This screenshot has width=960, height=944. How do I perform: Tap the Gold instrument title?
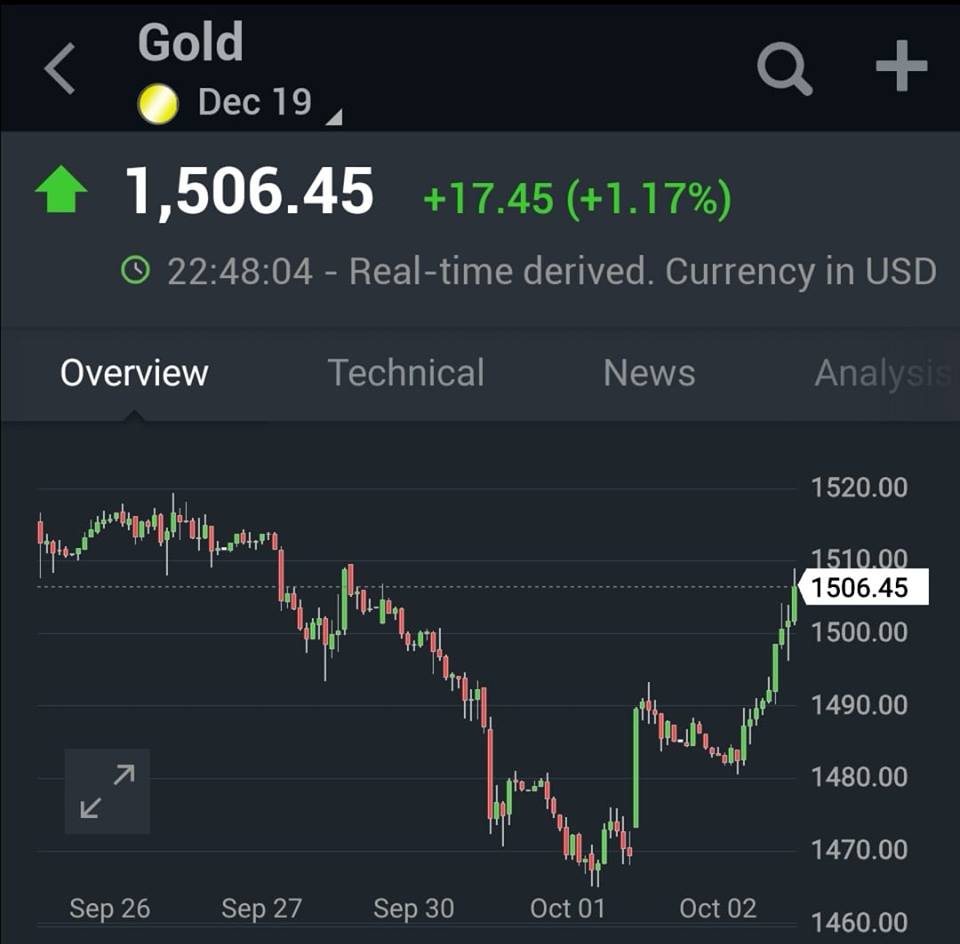190,43
